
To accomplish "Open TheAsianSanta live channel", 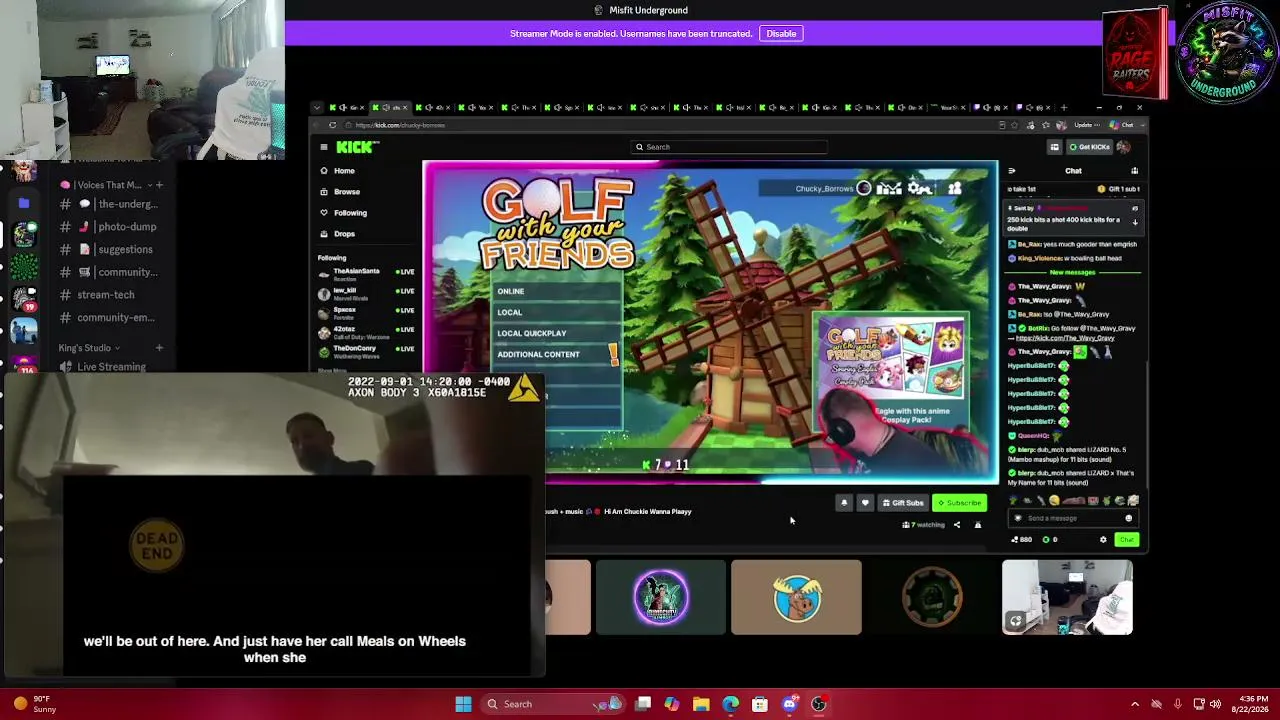I will point(366,272).
